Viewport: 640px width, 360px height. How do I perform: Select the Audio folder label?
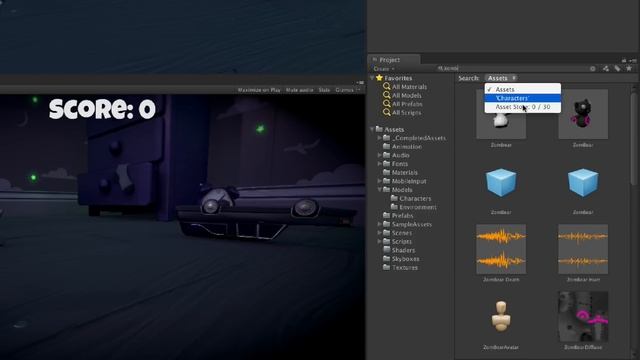400,155
